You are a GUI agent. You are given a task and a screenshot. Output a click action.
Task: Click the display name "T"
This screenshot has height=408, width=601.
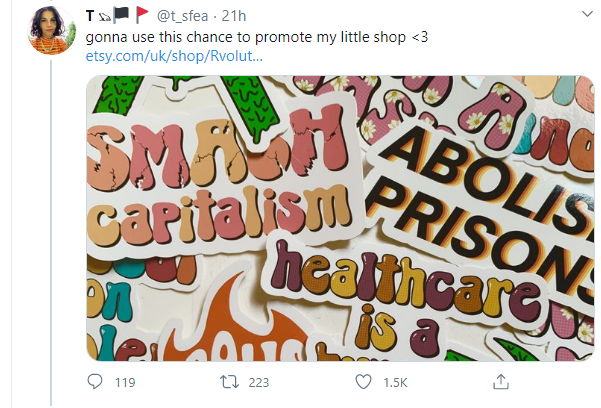point(90,16)
